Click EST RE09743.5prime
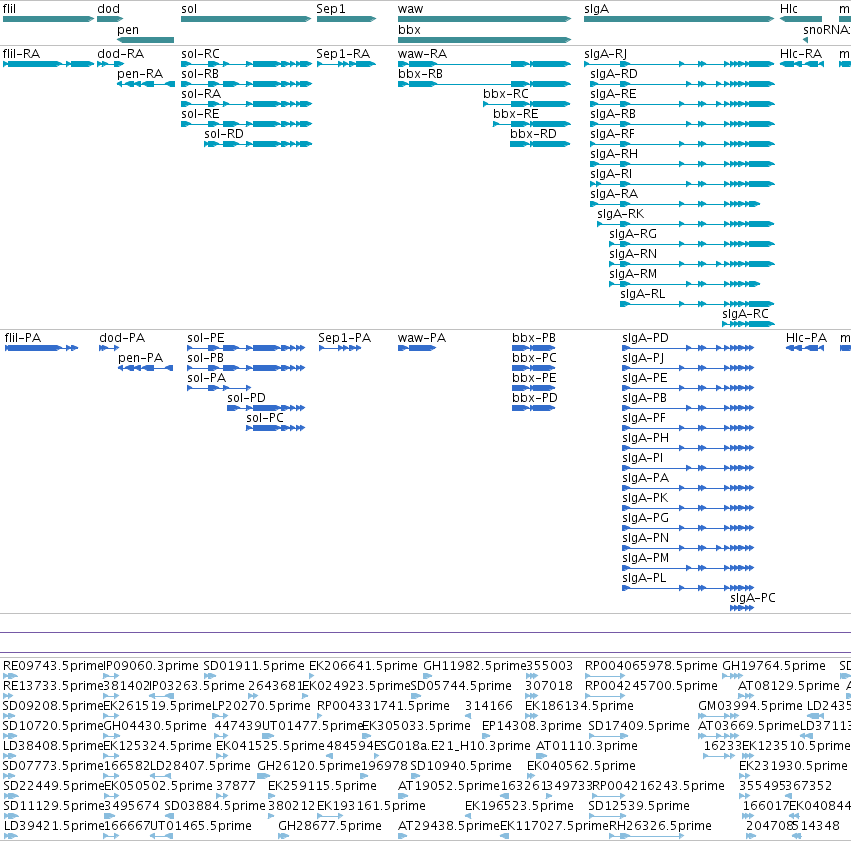The image size is (851, 841). tap(53, 666)
